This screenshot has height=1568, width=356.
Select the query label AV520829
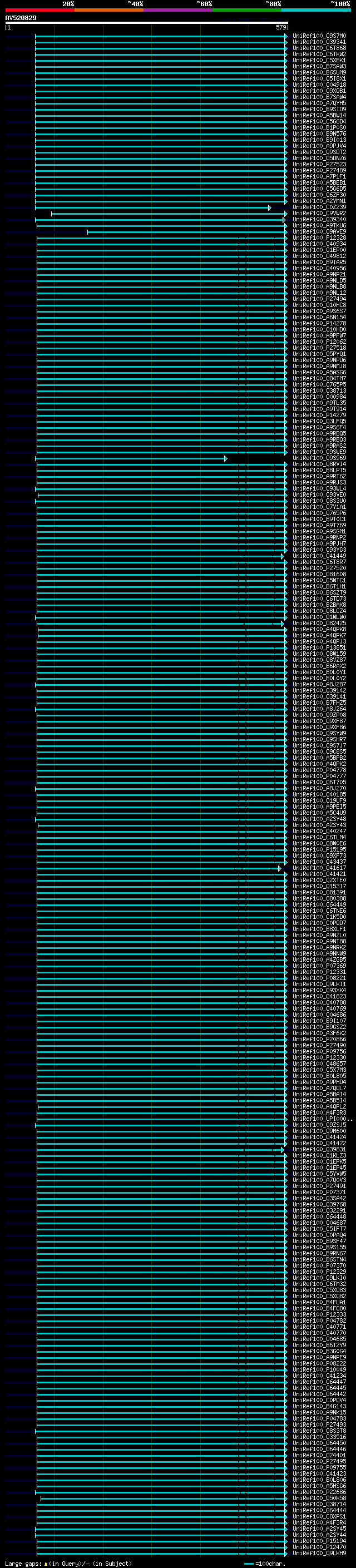point(21,18)
